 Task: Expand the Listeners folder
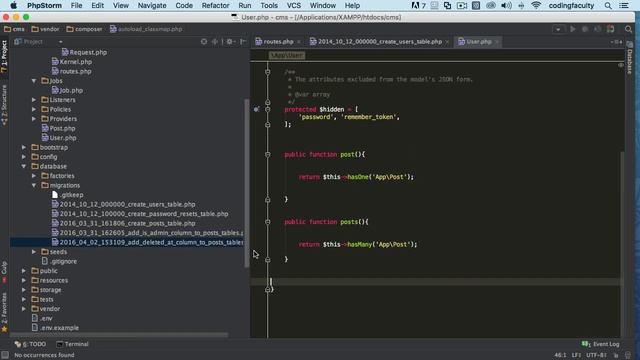34,100
